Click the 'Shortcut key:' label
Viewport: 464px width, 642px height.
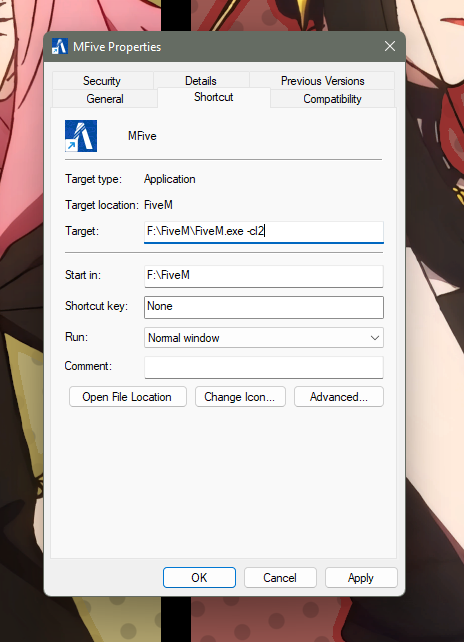(96, 306)
